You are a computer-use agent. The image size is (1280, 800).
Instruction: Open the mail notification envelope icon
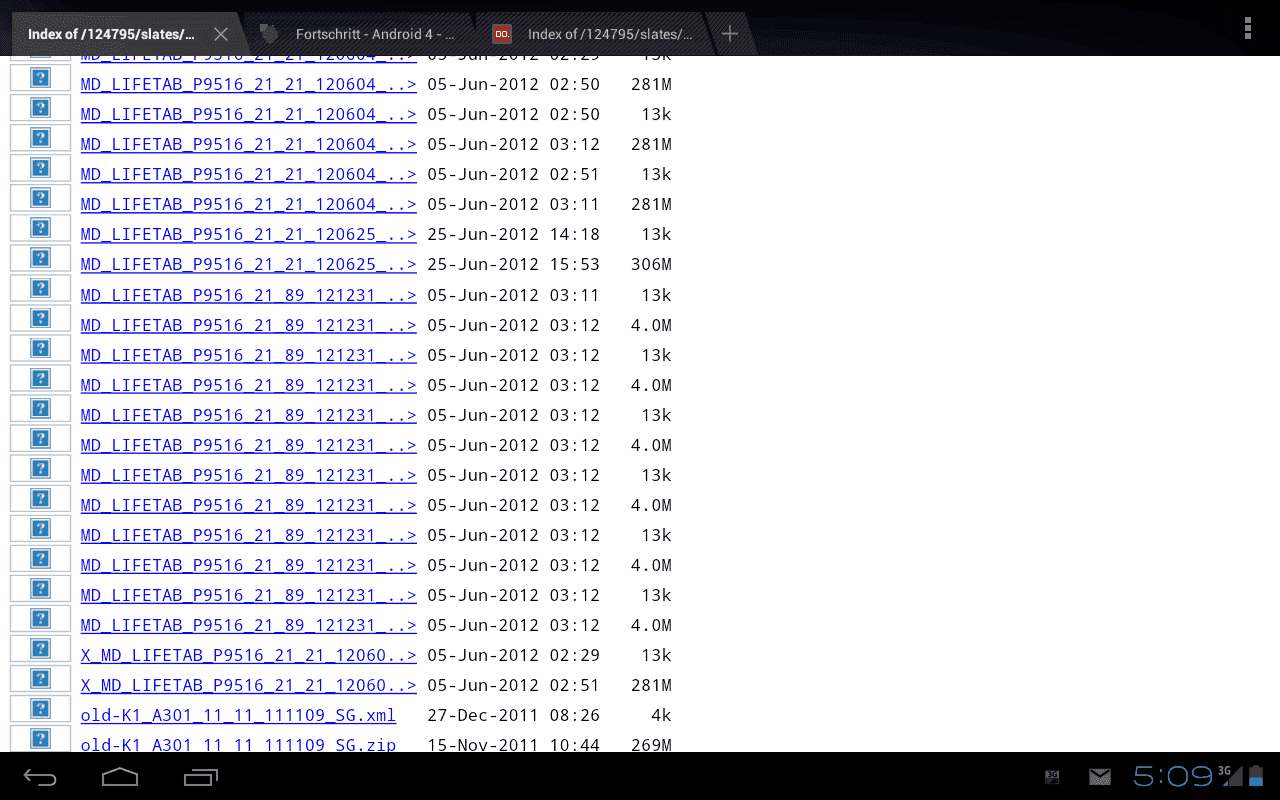1100,777
